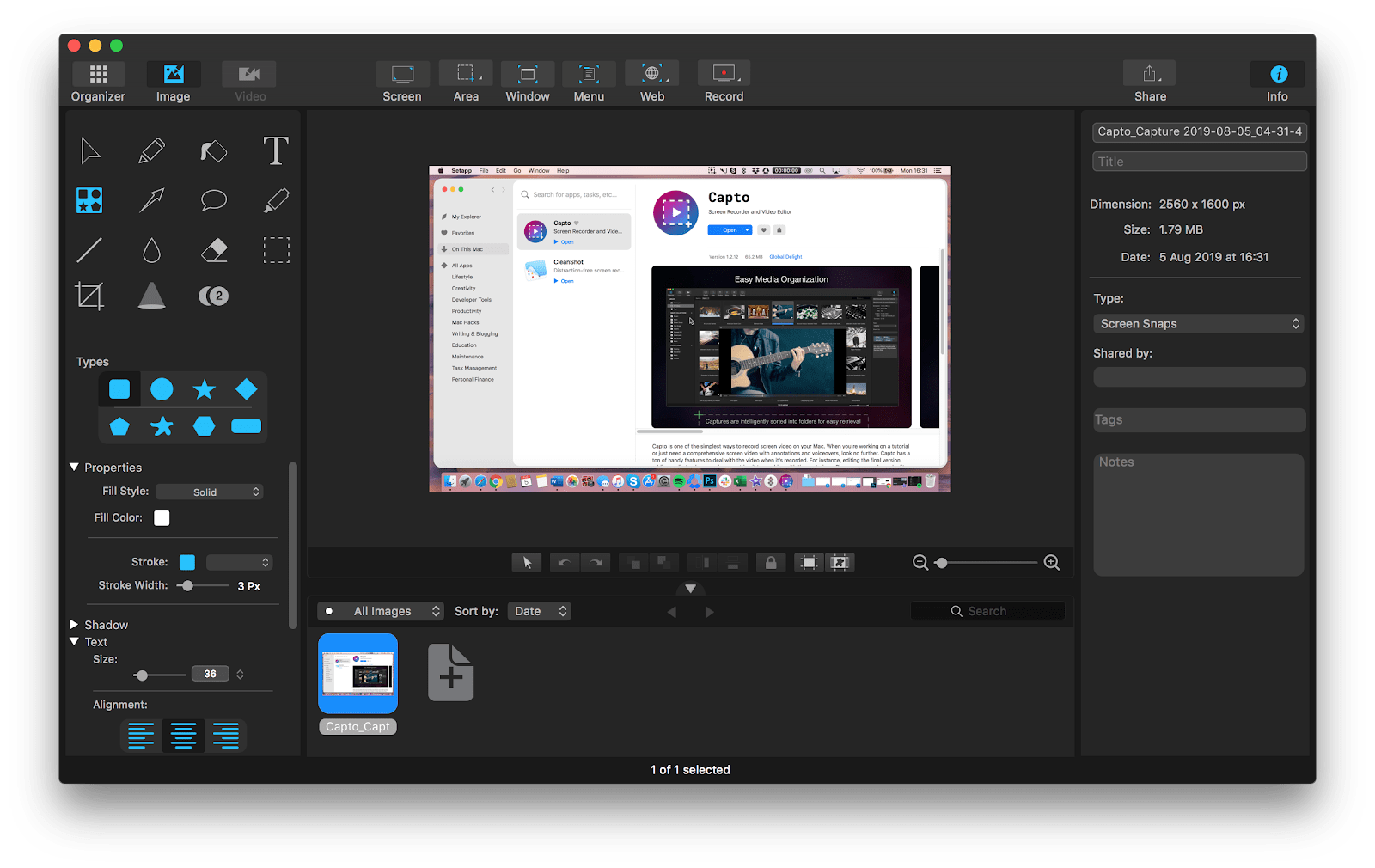Open the Web capture option
Screen dimensions: 1375x868
pos(652,83)
